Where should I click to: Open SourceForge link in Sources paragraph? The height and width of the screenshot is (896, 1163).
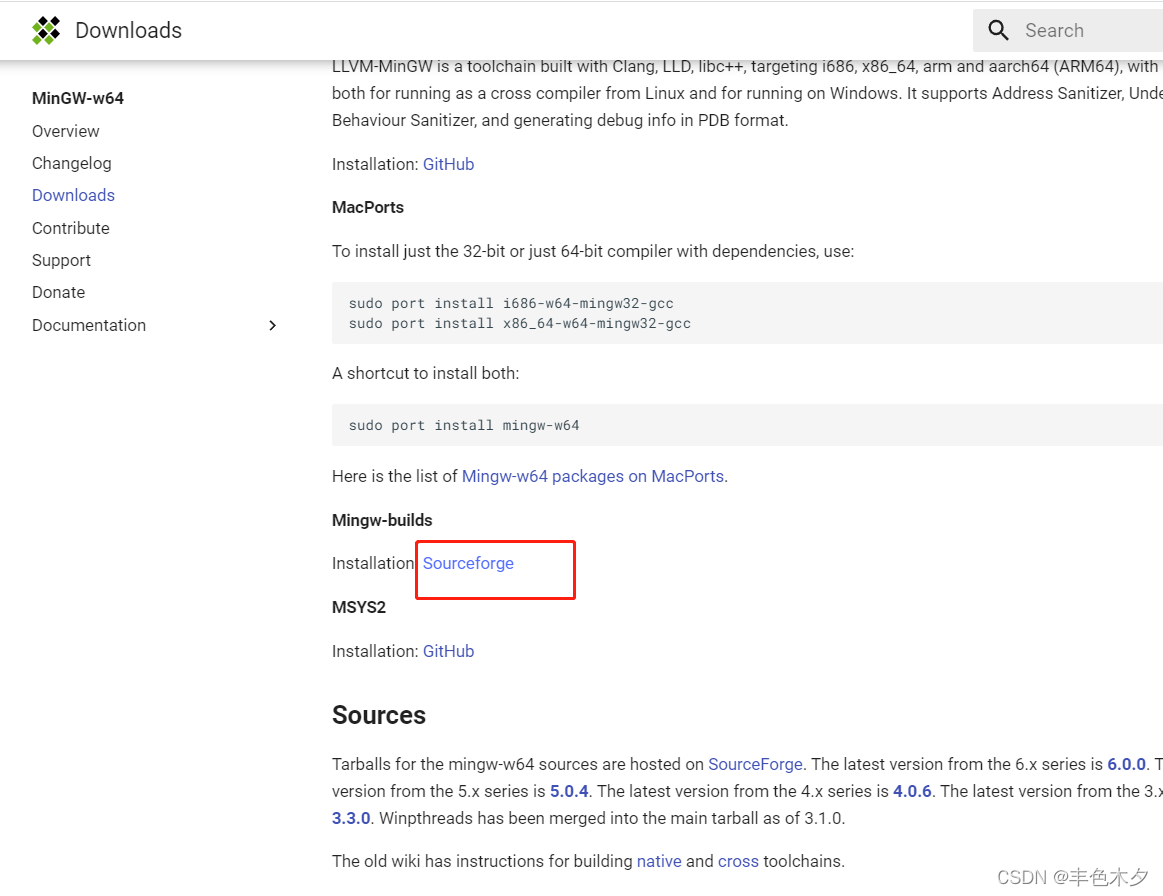[755, 764]
